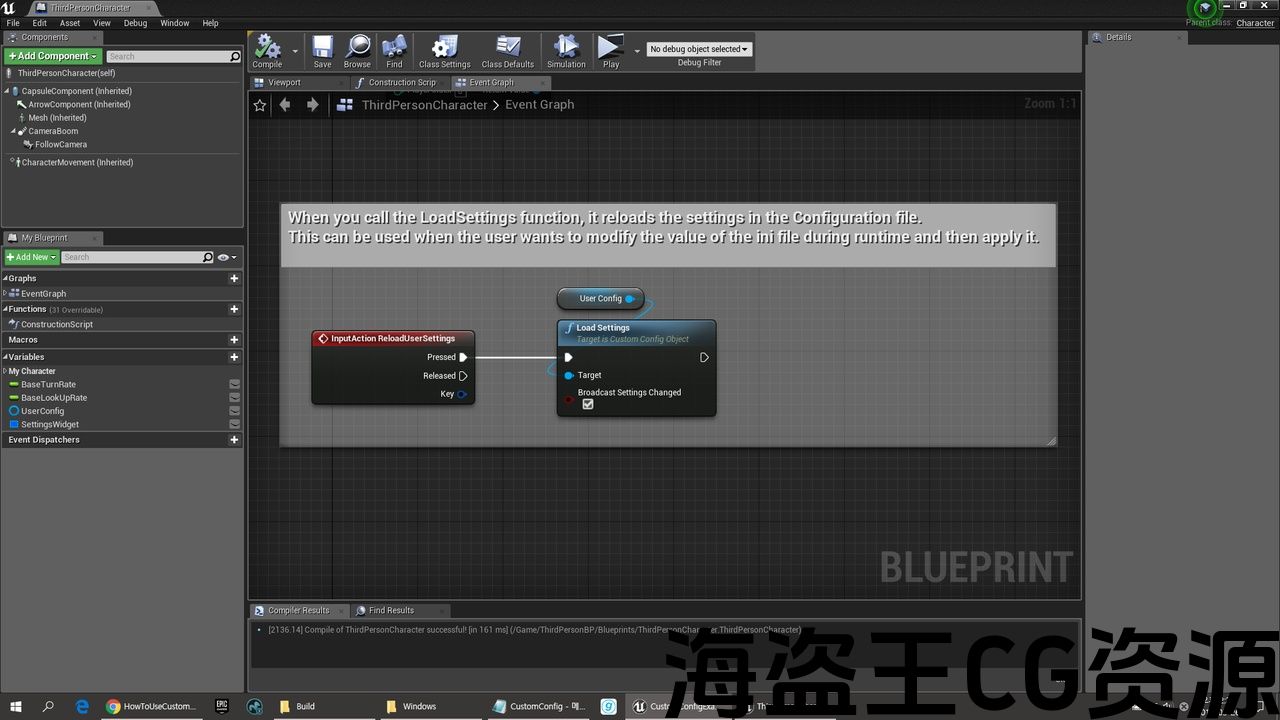Expand the Add Component dropdown
1280x720 pixels.
coord(53,56)
